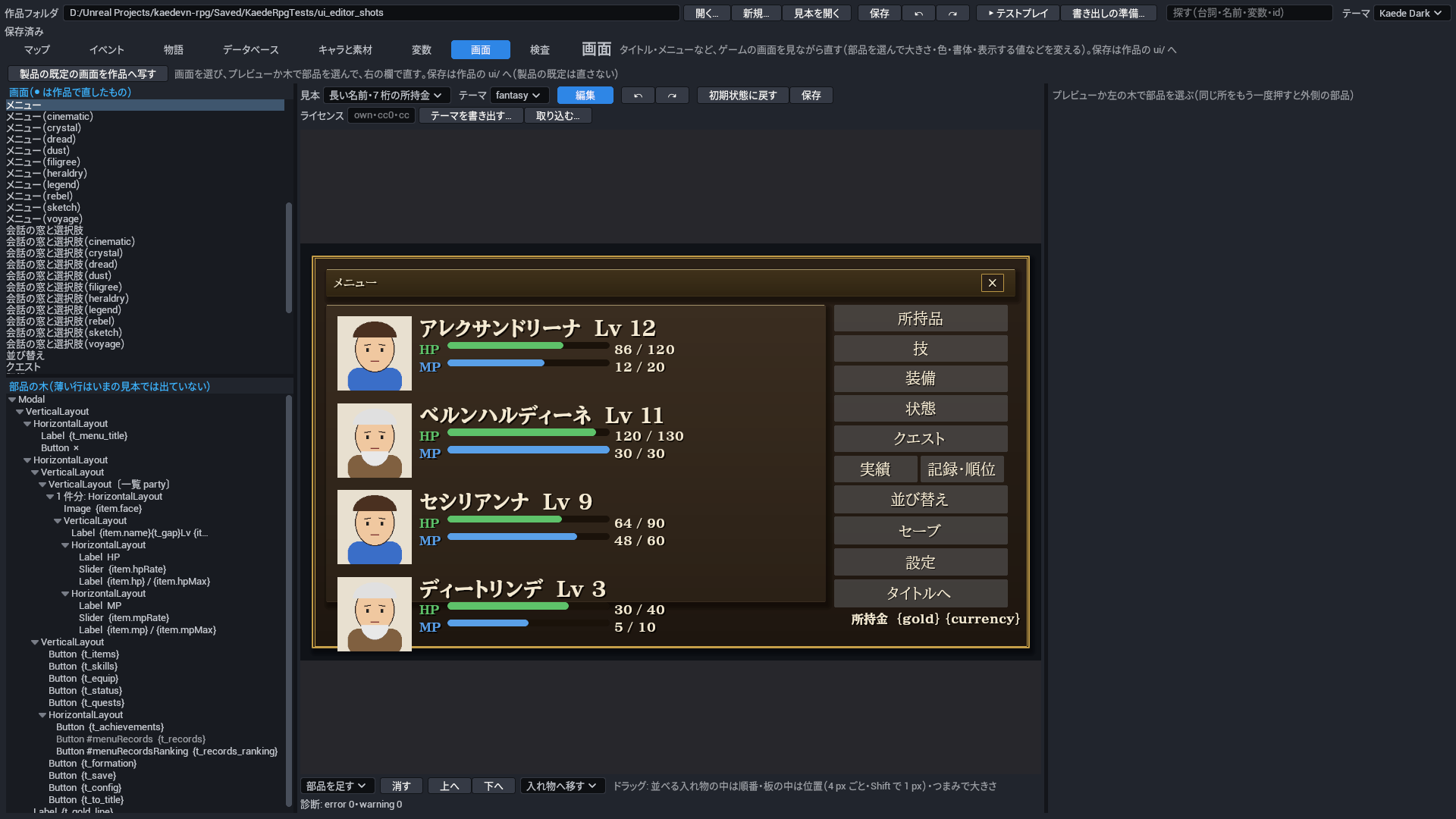Close the メニュー modal with X button
This screenshot has width=1456, height=819.
(x=992, y=283)
